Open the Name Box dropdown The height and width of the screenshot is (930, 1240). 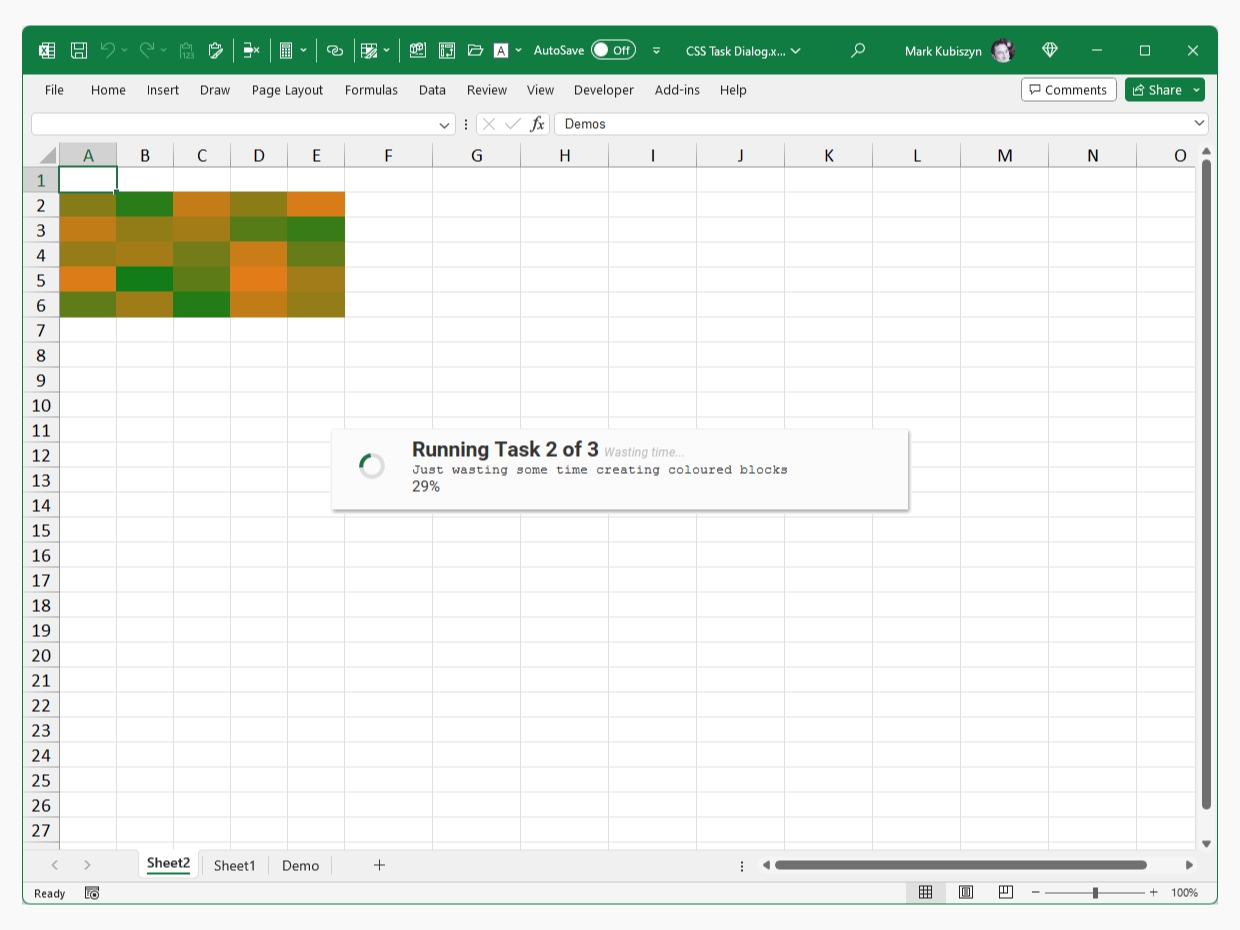tap(445, 124)
